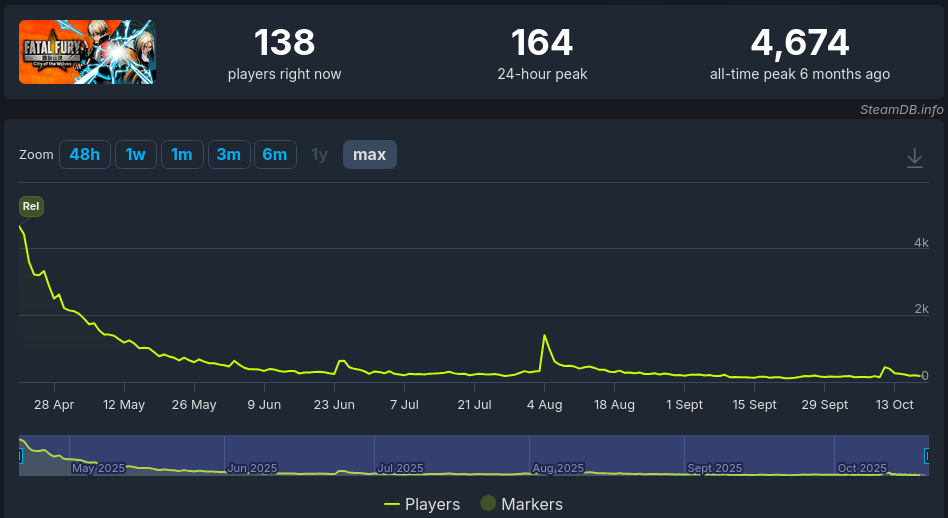
Task: Click Aug 2025 in the navigator
Action: (558, 468)
